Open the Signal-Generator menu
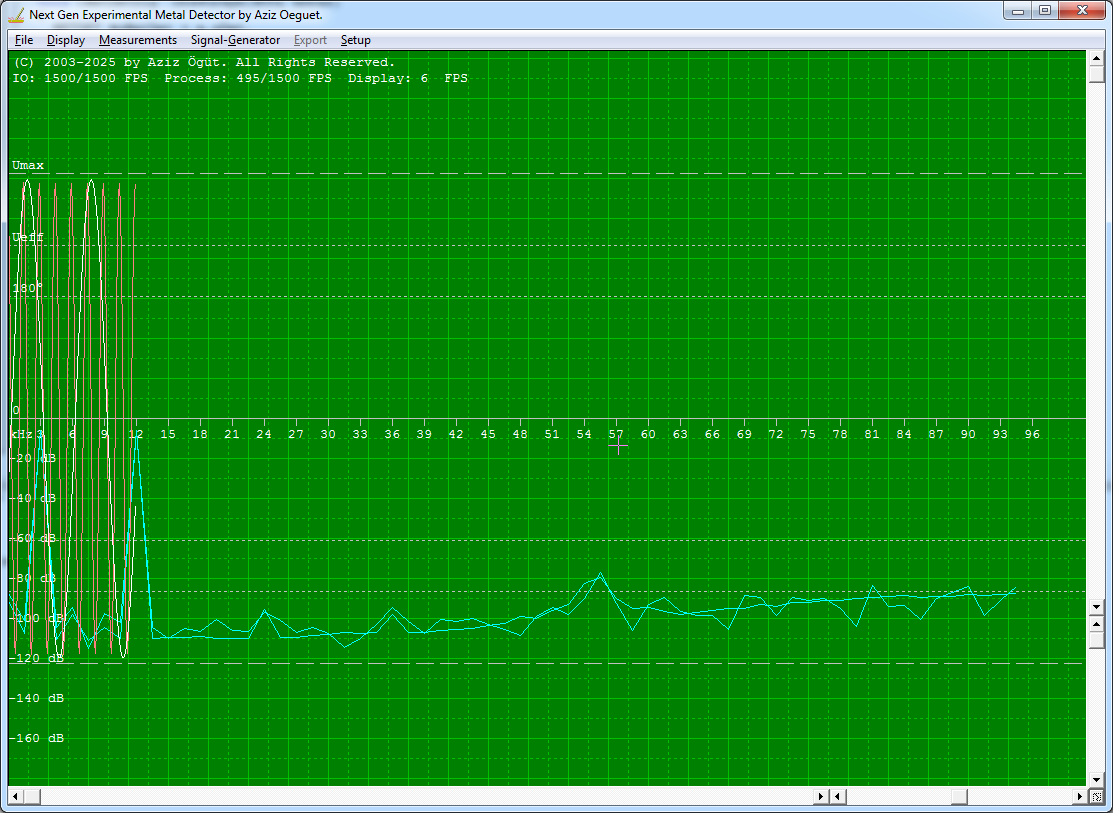The height and width of the screenshot is (813, 1113). click(235, 40)
